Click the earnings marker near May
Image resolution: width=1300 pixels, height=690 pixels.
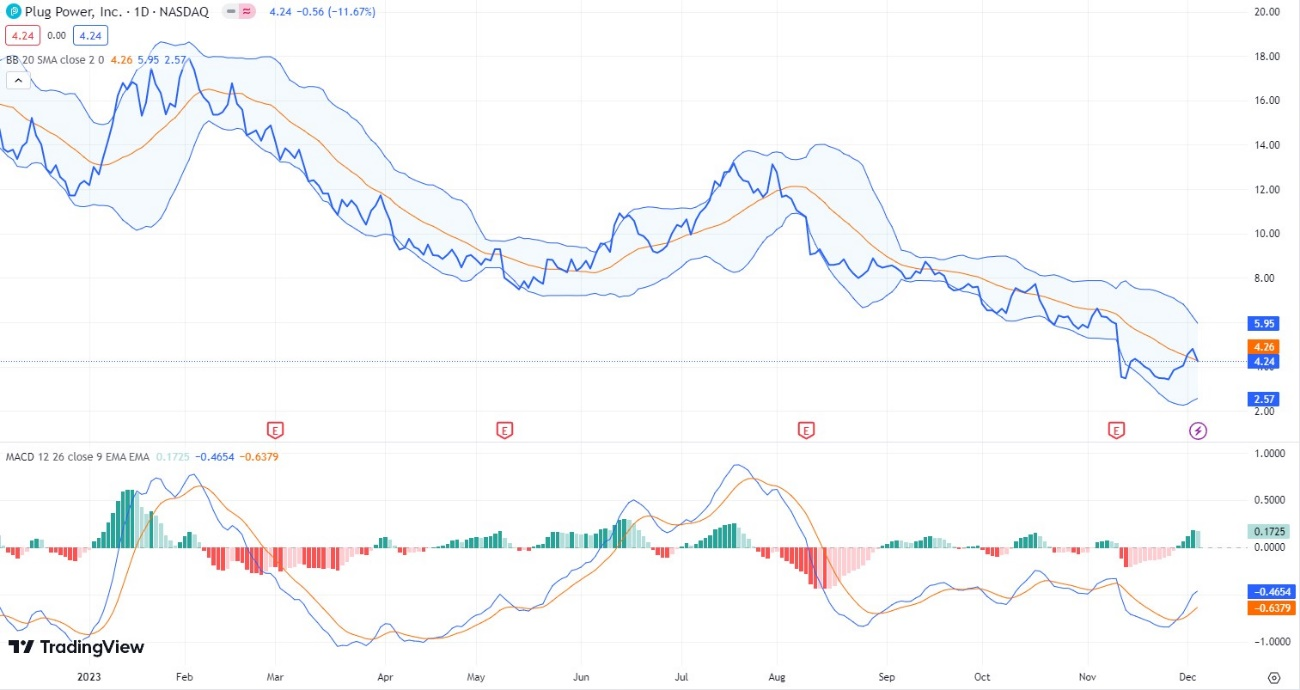[505, 430]
